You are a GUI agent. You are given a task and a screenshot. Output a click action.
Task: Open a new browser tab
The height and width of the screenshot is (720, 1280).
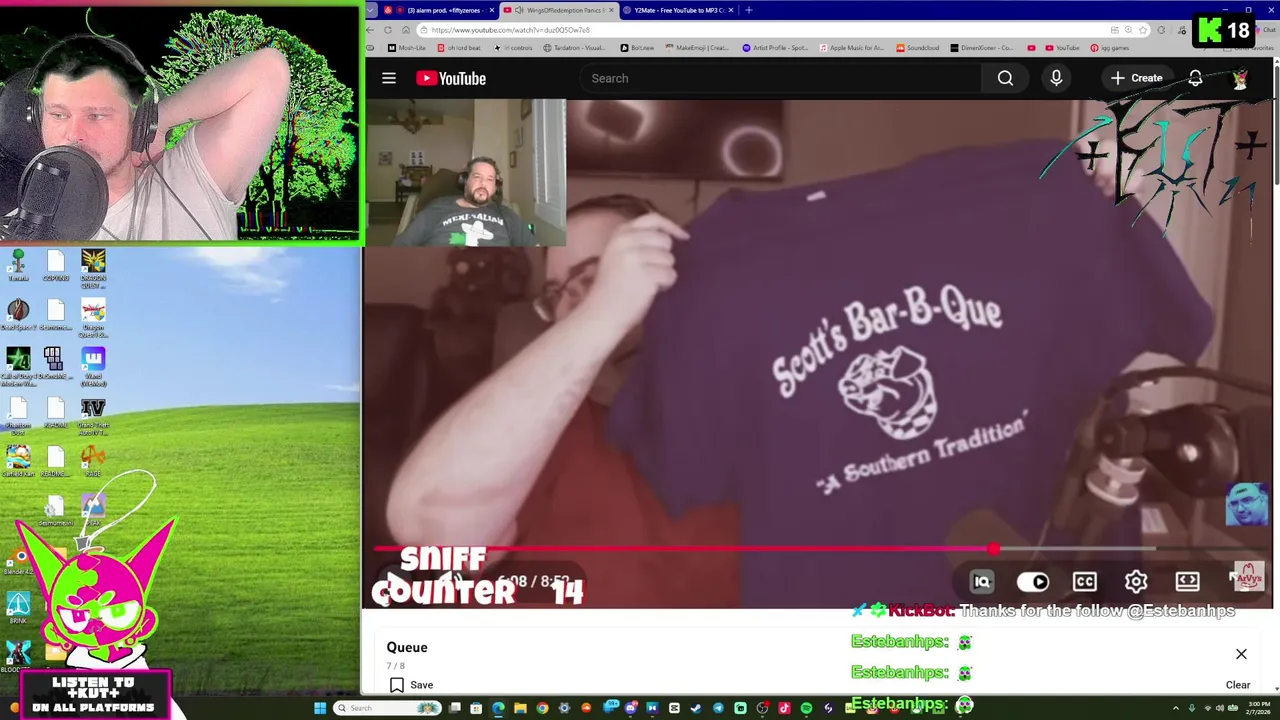click(749, 10)
